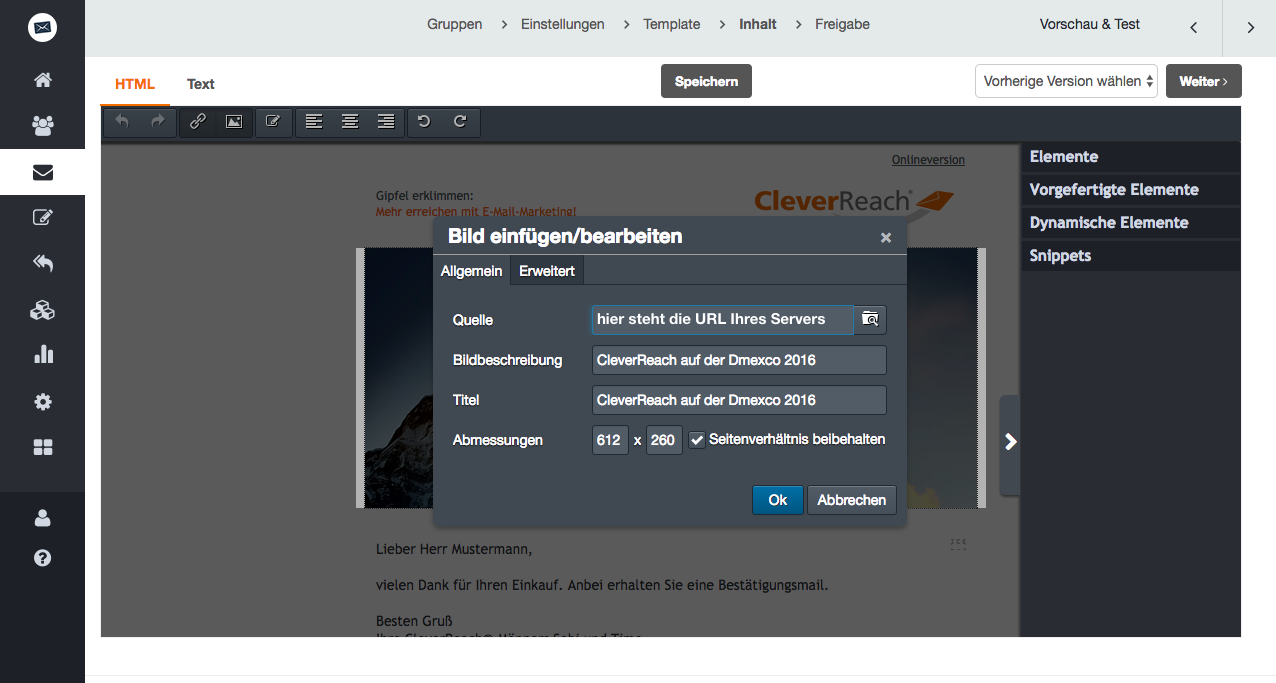Screen dimensions: 1276x683
Task: Expand Vorgefertigte Elemente section
Action: pos(1130,189)
